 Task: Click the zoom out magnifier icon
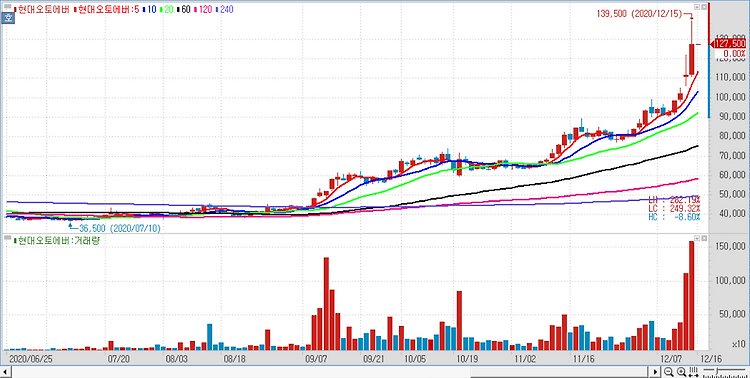tap(669, 372)
